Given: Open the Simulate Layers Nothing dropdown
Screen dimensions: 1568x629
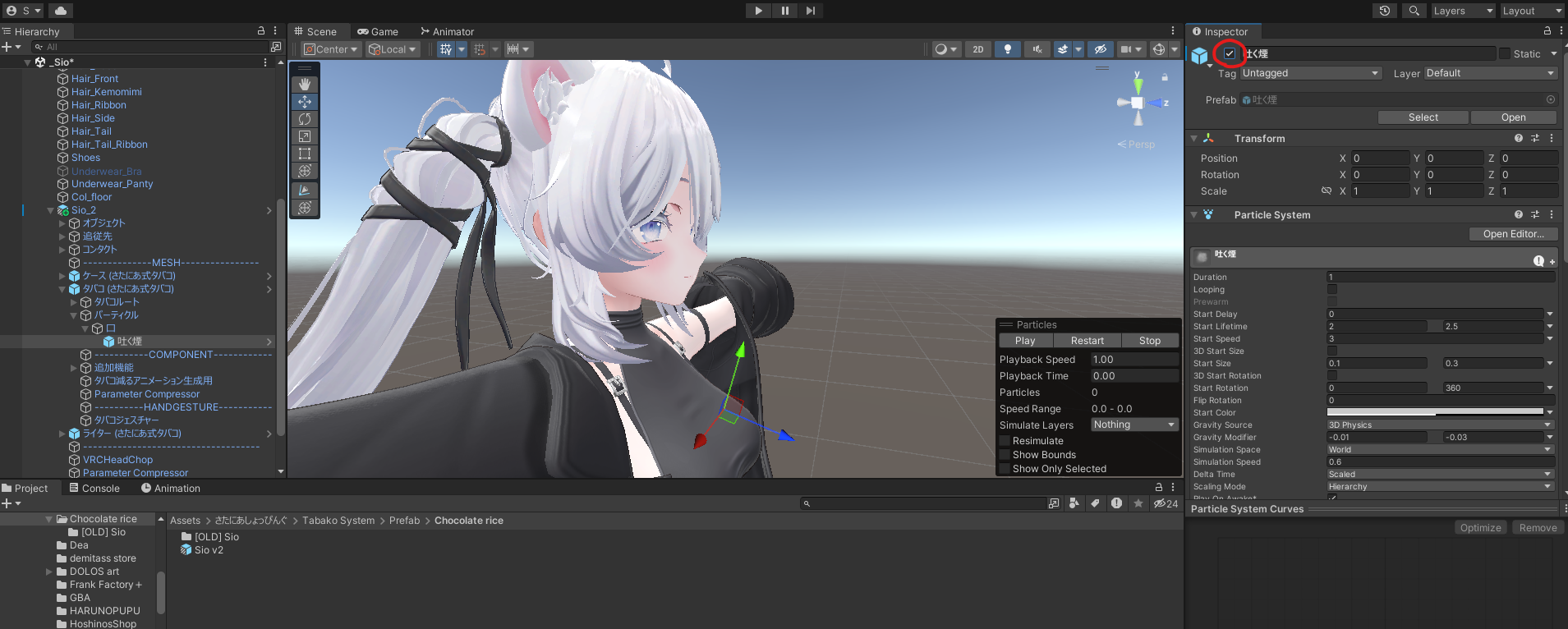Looking at the screenshot, I should point(1135,425).
